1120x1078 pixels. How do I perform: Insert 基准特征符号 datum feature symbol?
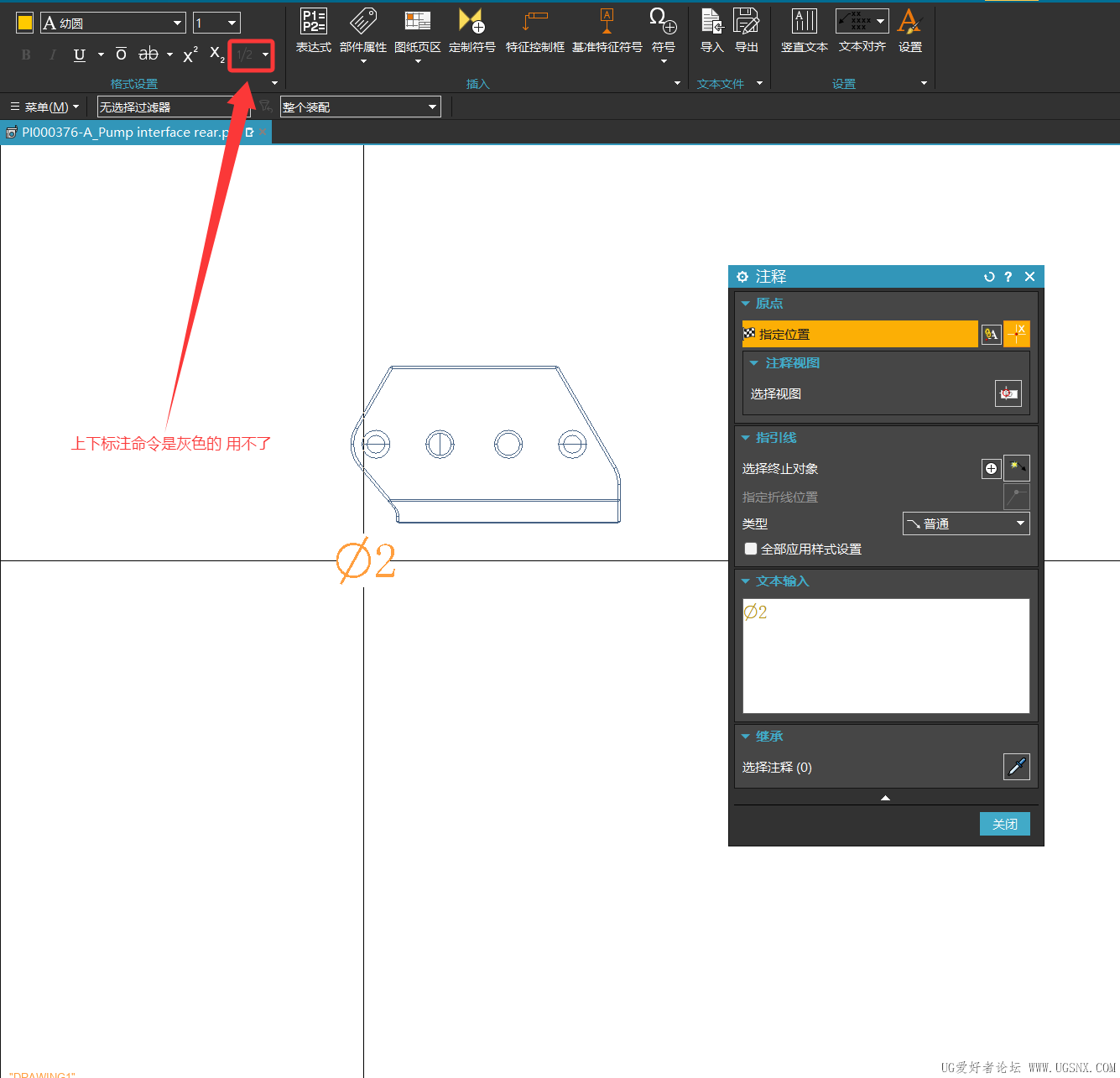pos(607,31)
